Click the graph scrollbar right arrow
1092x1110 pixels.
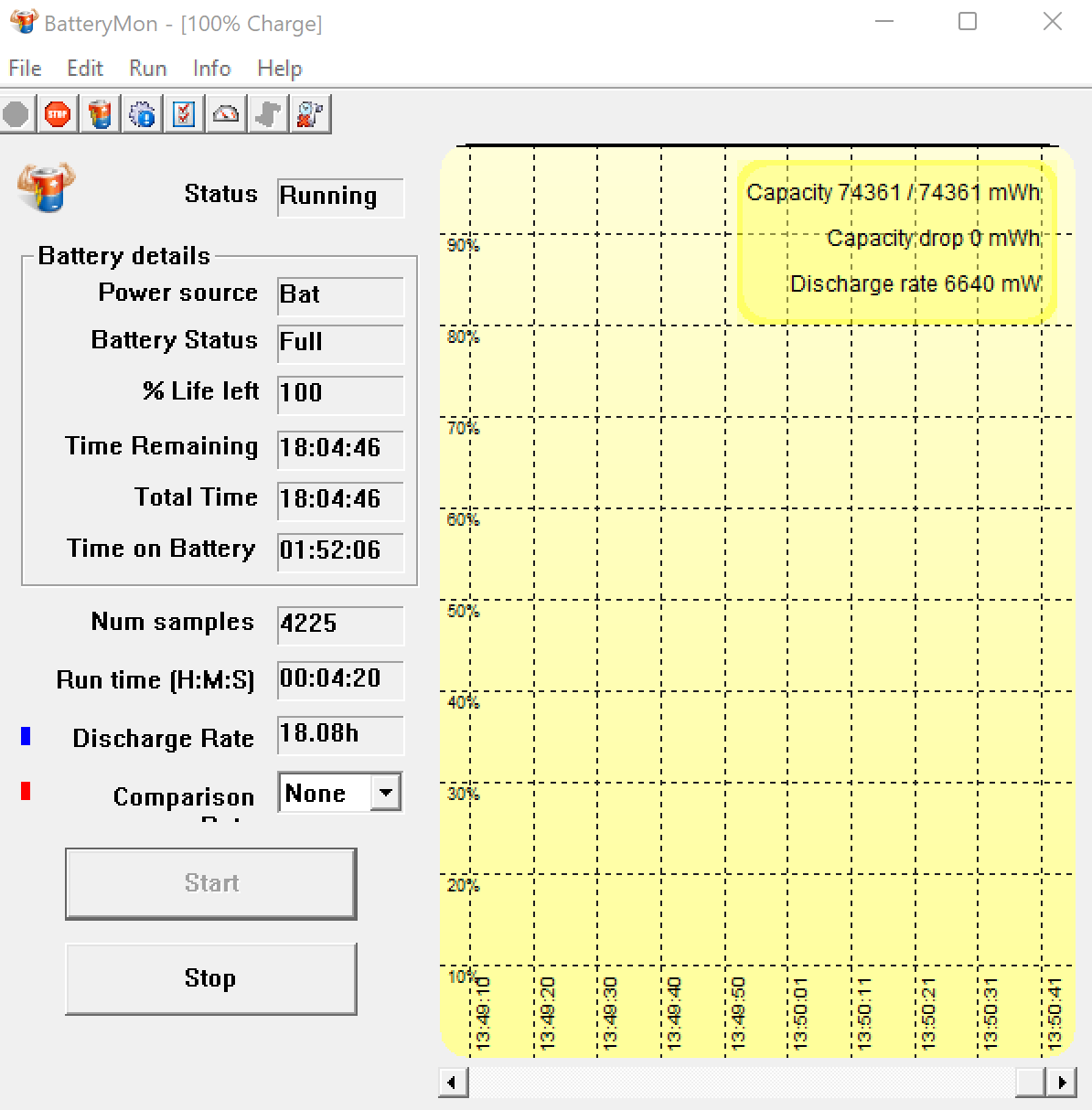pos(1061,1083)
